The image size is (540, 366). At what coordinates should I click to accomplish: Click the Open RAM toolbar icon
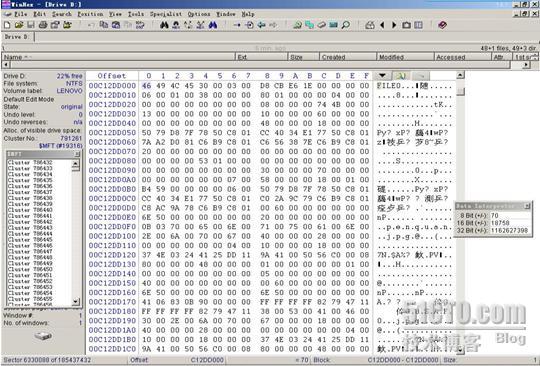(333, 25)
